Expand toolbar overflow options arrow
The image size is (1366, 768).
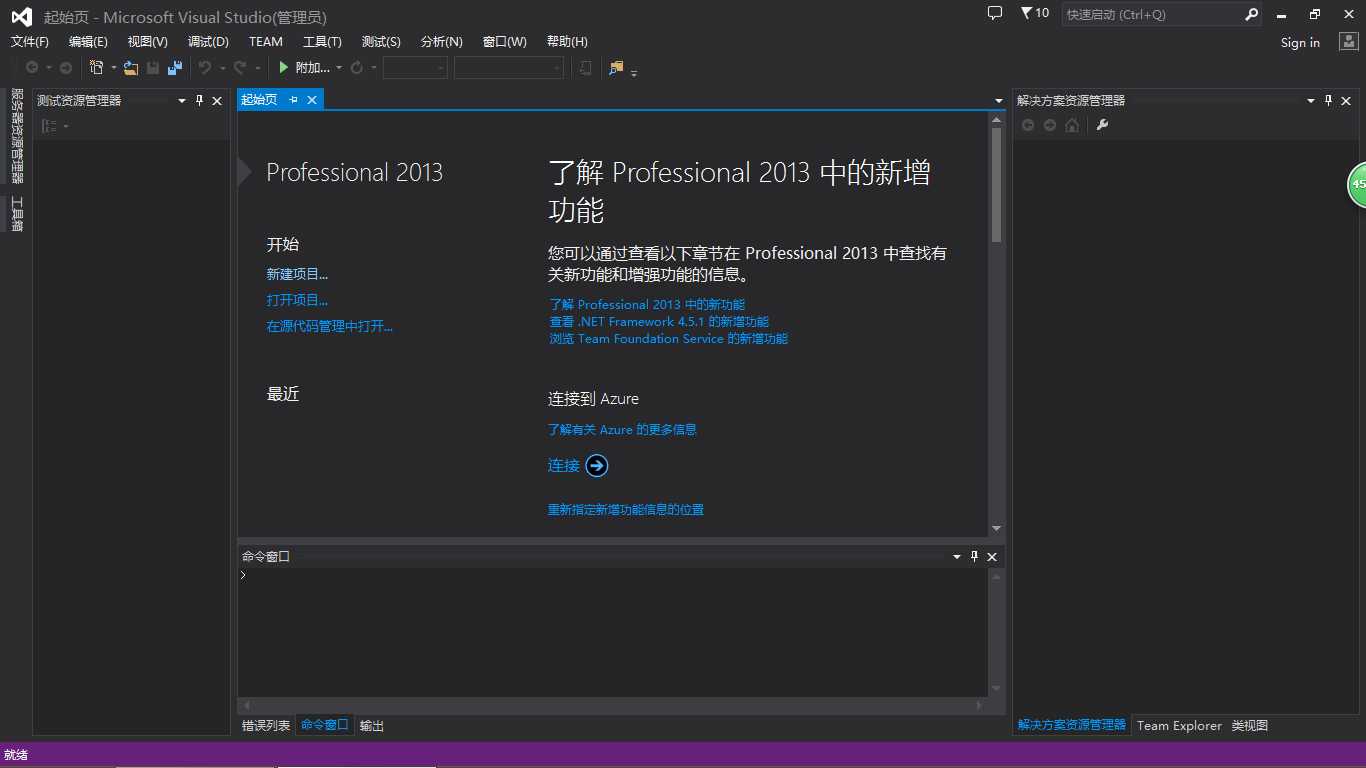[634, 72]
